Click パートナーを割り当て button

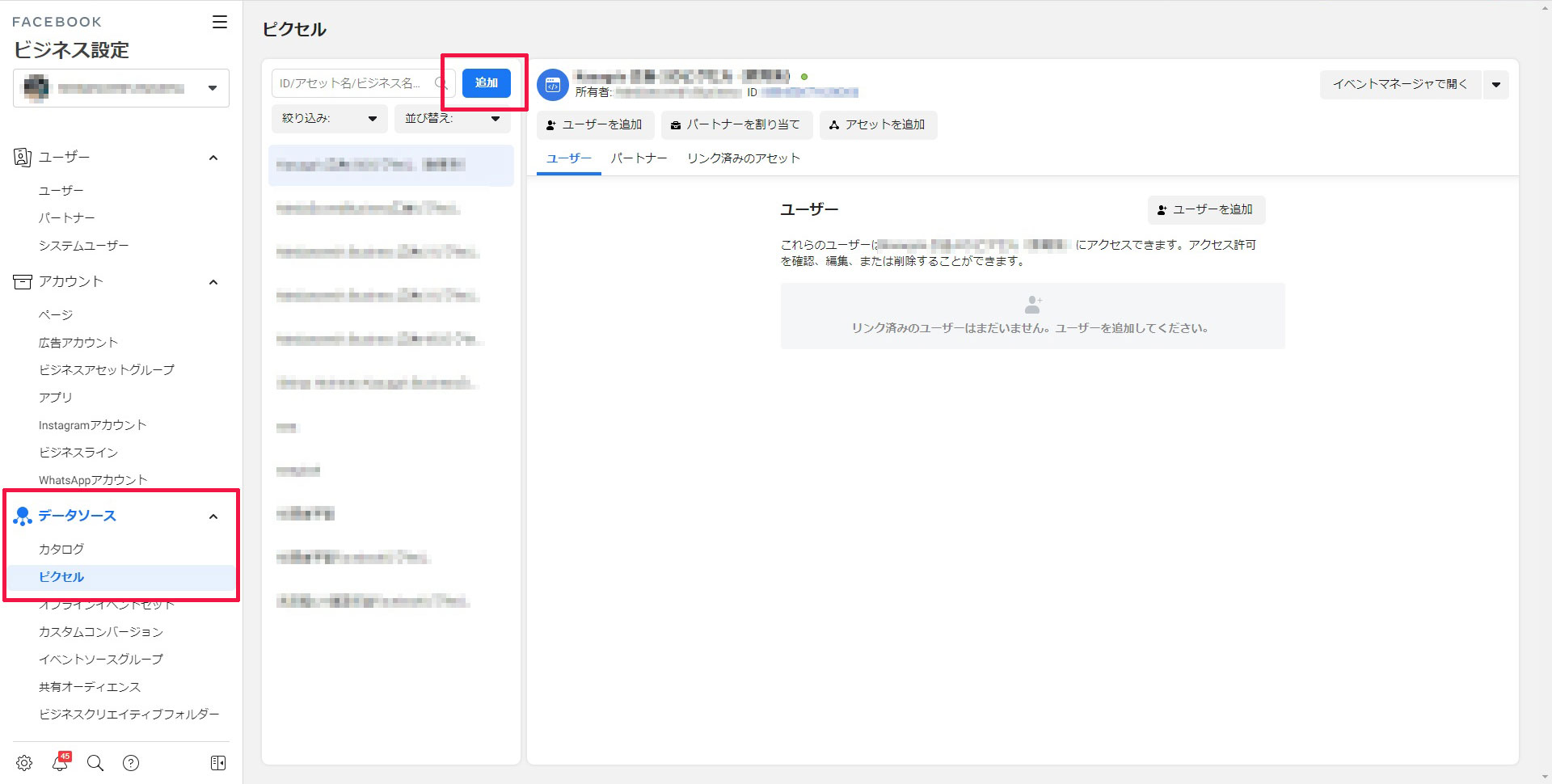coord(736,125)
